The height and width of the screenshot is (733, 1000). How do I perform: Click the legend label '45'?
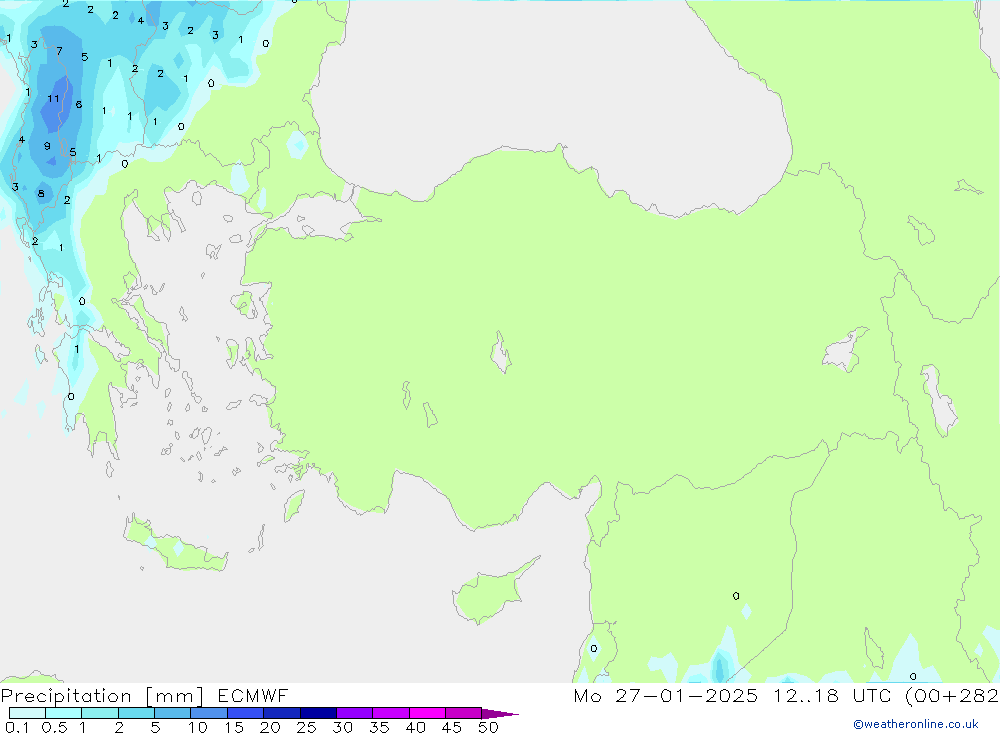tap(452, 727)
